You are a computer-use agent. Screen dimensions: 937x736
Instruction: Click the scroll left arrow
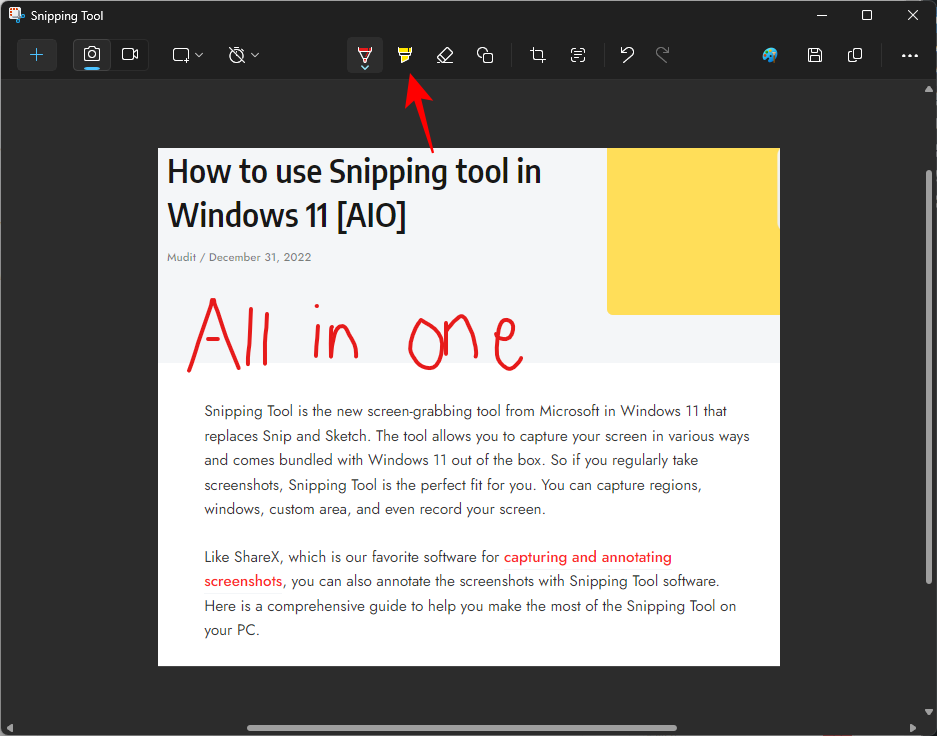9,728
